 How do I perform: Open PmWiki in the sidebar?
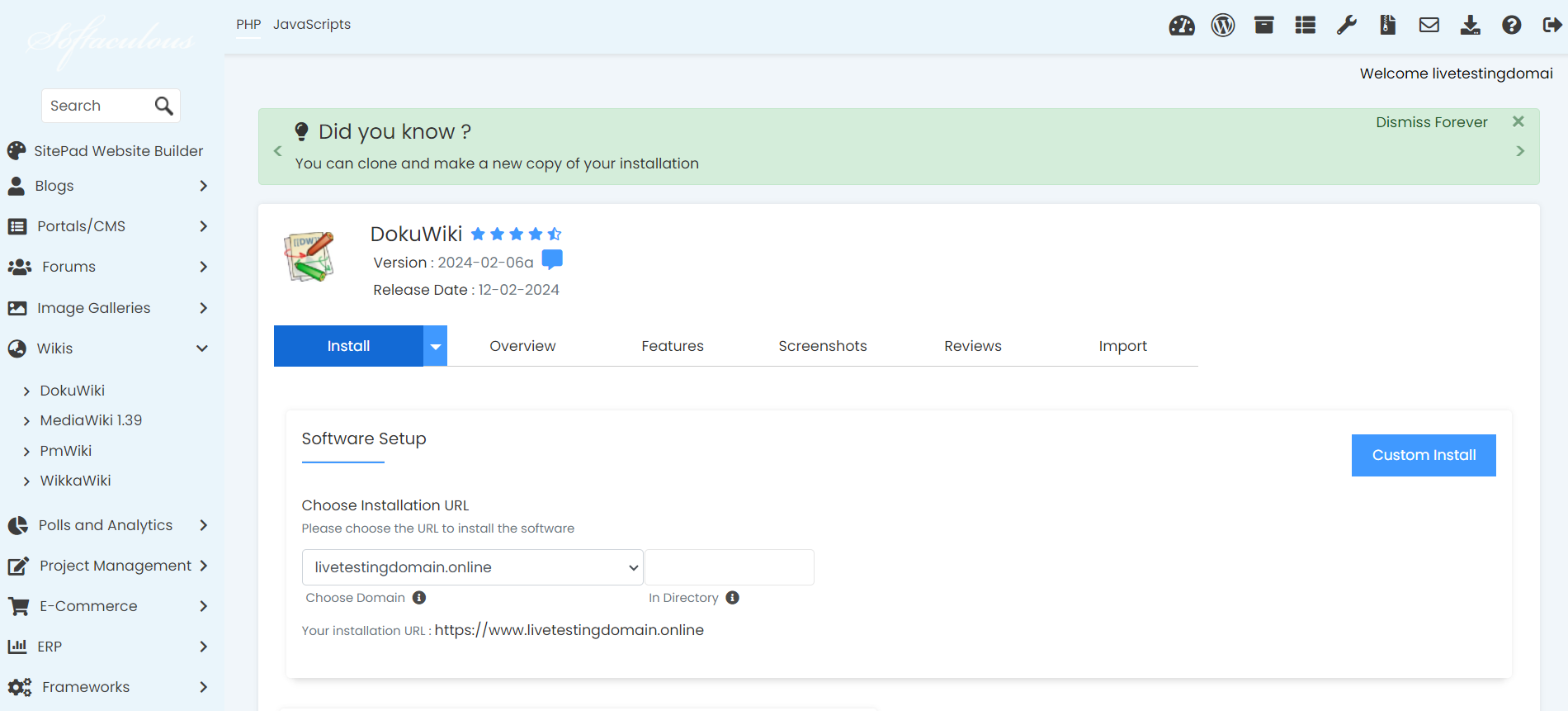tap(65, 451)
